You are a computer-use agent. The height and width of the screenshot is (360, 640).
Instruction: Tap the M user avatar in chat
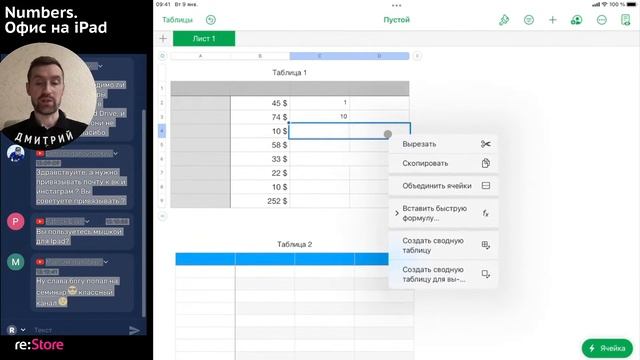tap(16, 262)
